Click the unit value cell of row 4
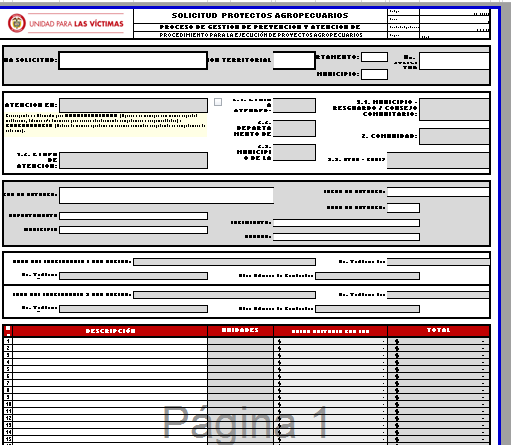 (x=330, y=362)
